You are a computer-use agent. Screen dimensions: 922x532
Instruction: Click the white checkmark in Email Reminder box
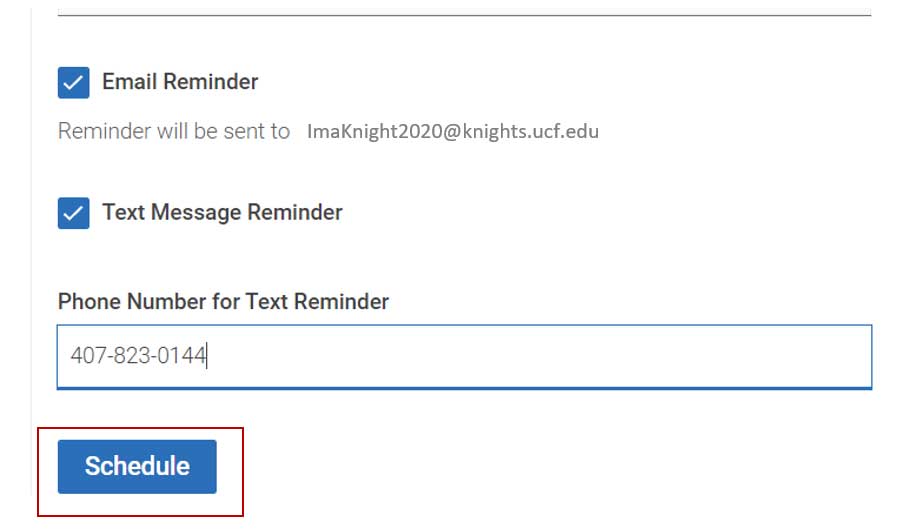pos(74,83)
